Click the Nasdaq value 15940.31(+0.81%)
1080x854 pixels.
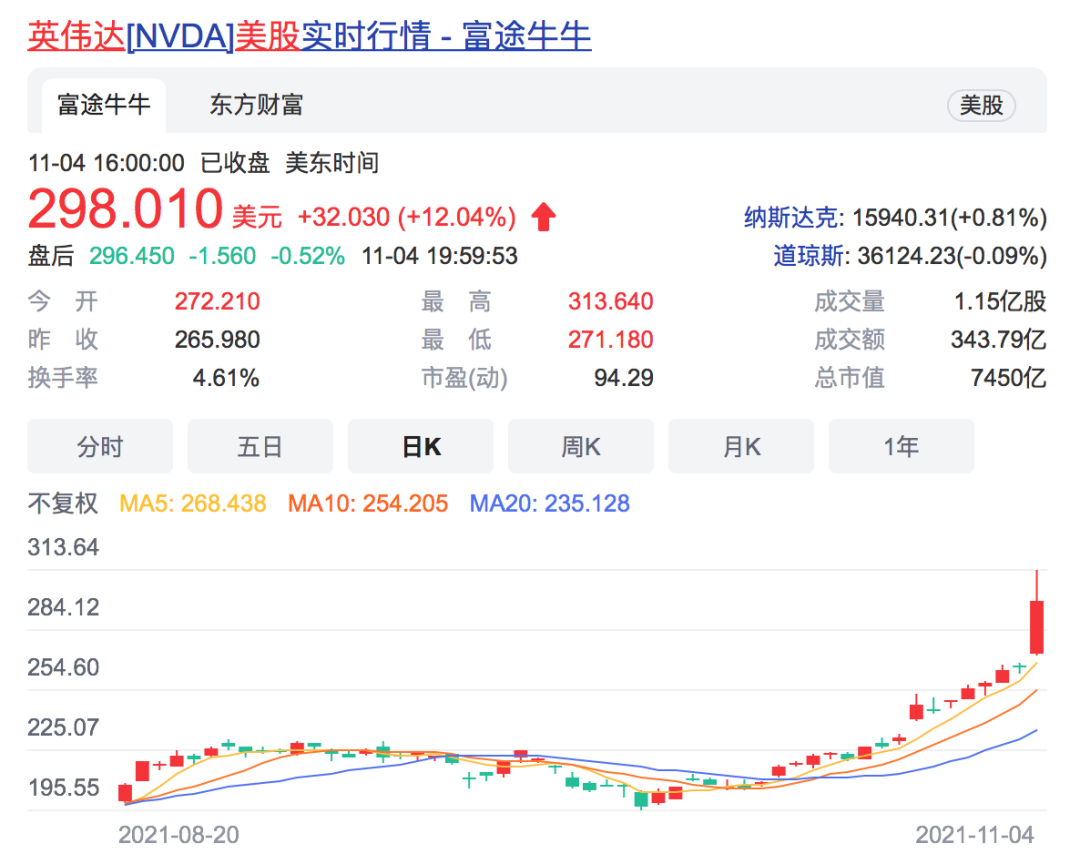click(950, 218)
